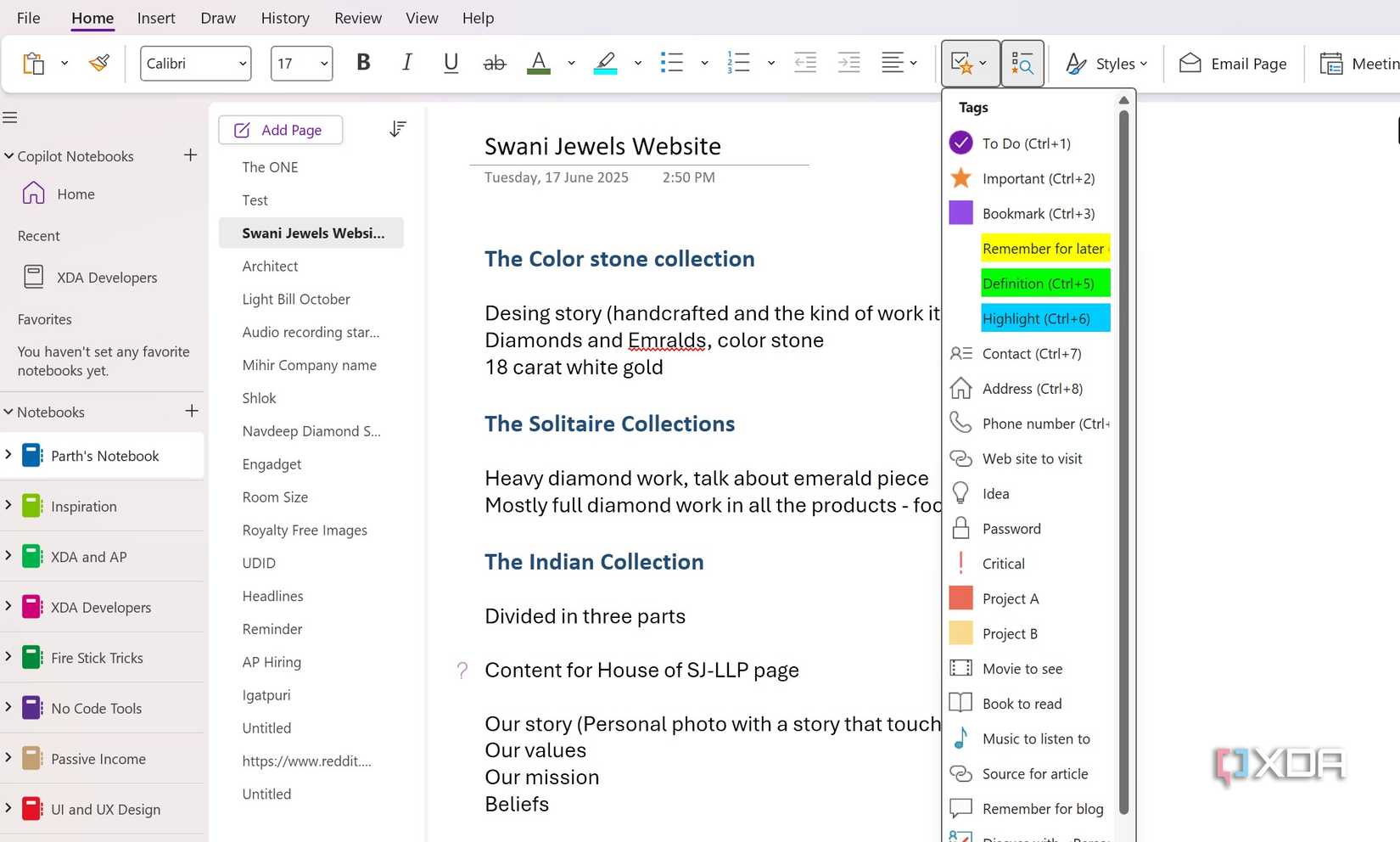Viewport: 1400px width, 842px height.
Task: Toggle bold formatting
Action: click(363, 62)
